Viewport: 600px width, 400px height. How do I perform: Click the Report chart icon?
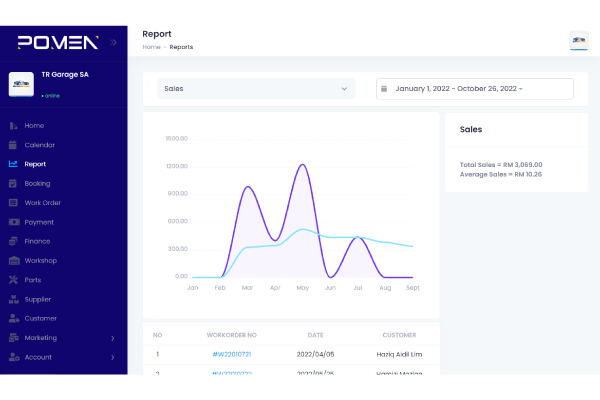click(13, 164)
